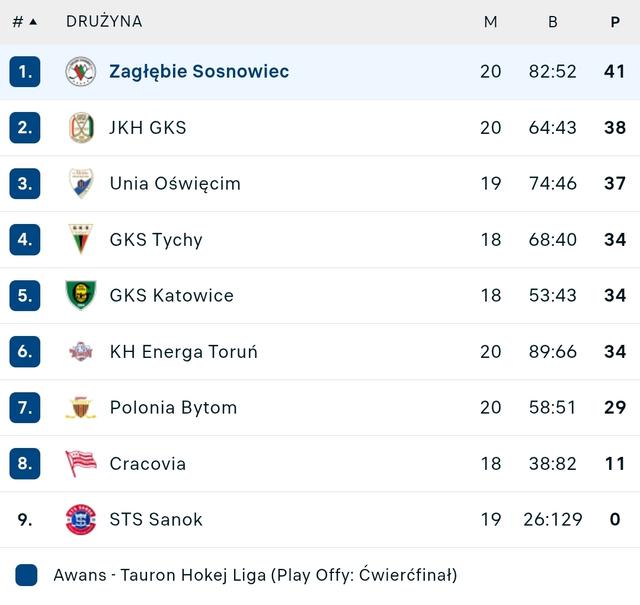
Task: Sort standings by the B column header
Action: (552, 22)
